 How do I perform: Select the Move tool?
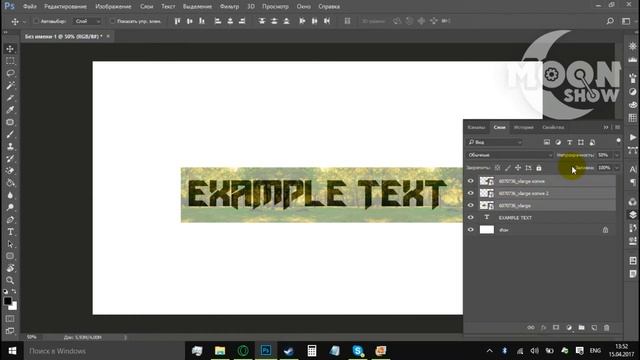(10, 49)
